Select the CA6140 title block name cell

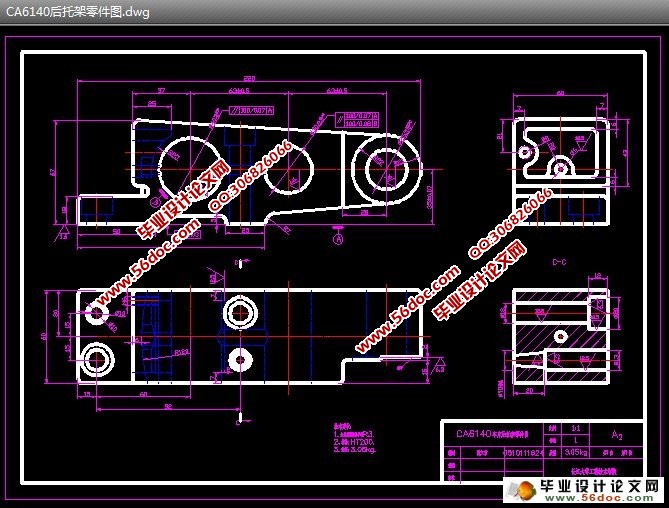coord(488,434)
